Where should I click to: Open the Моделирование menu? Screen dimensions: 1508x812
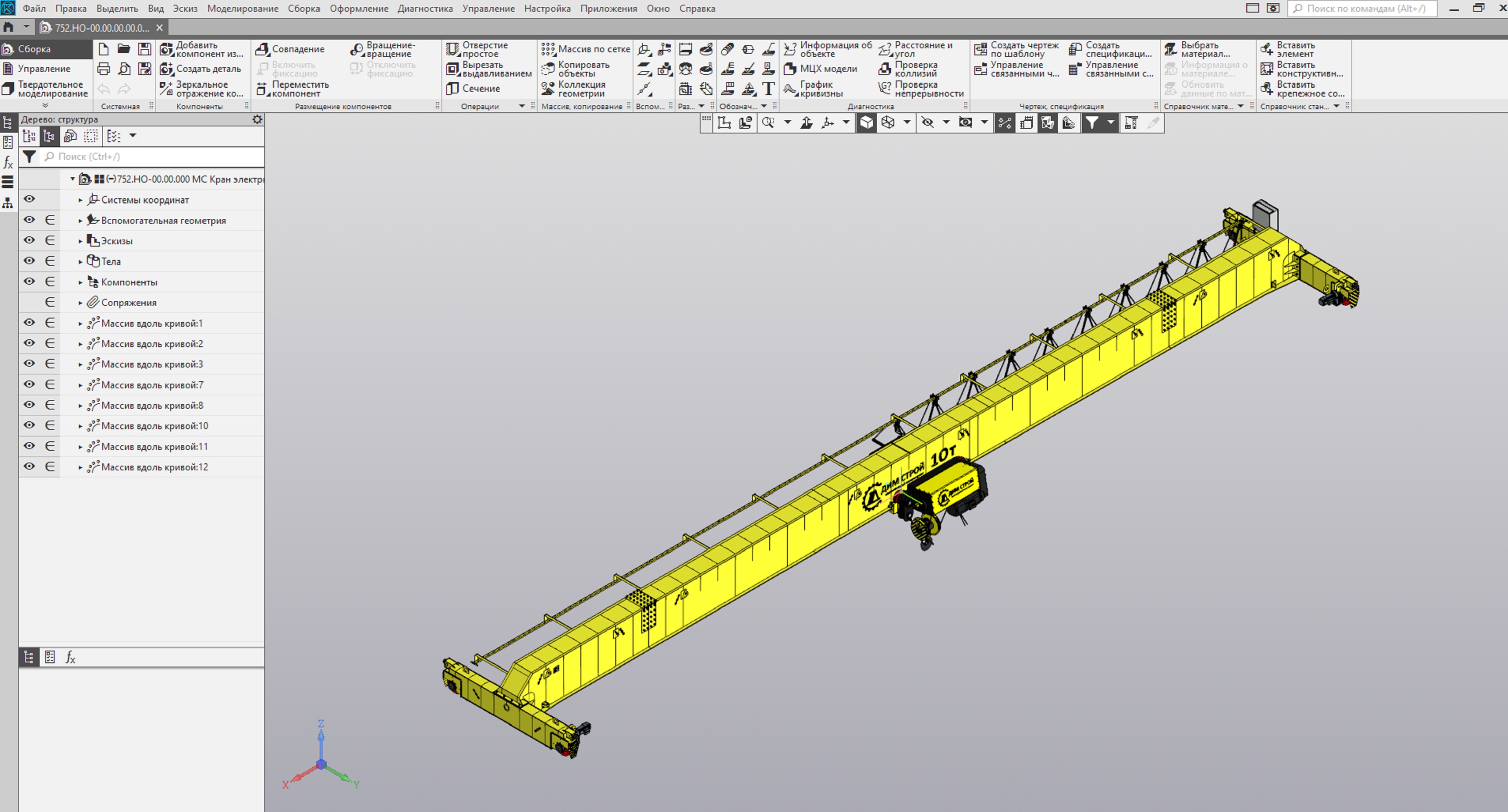coord(242,9)
